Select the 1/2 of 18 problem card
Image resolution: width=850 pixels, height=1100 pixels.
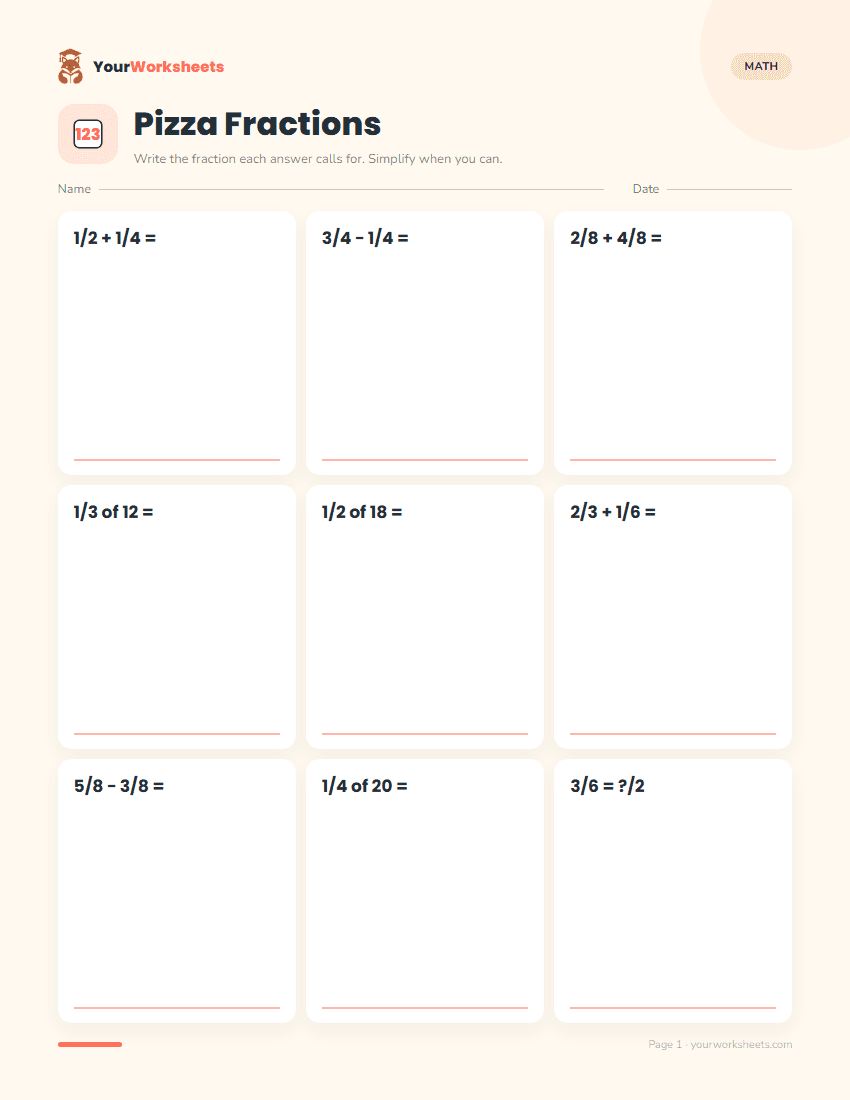coord(425,617)
